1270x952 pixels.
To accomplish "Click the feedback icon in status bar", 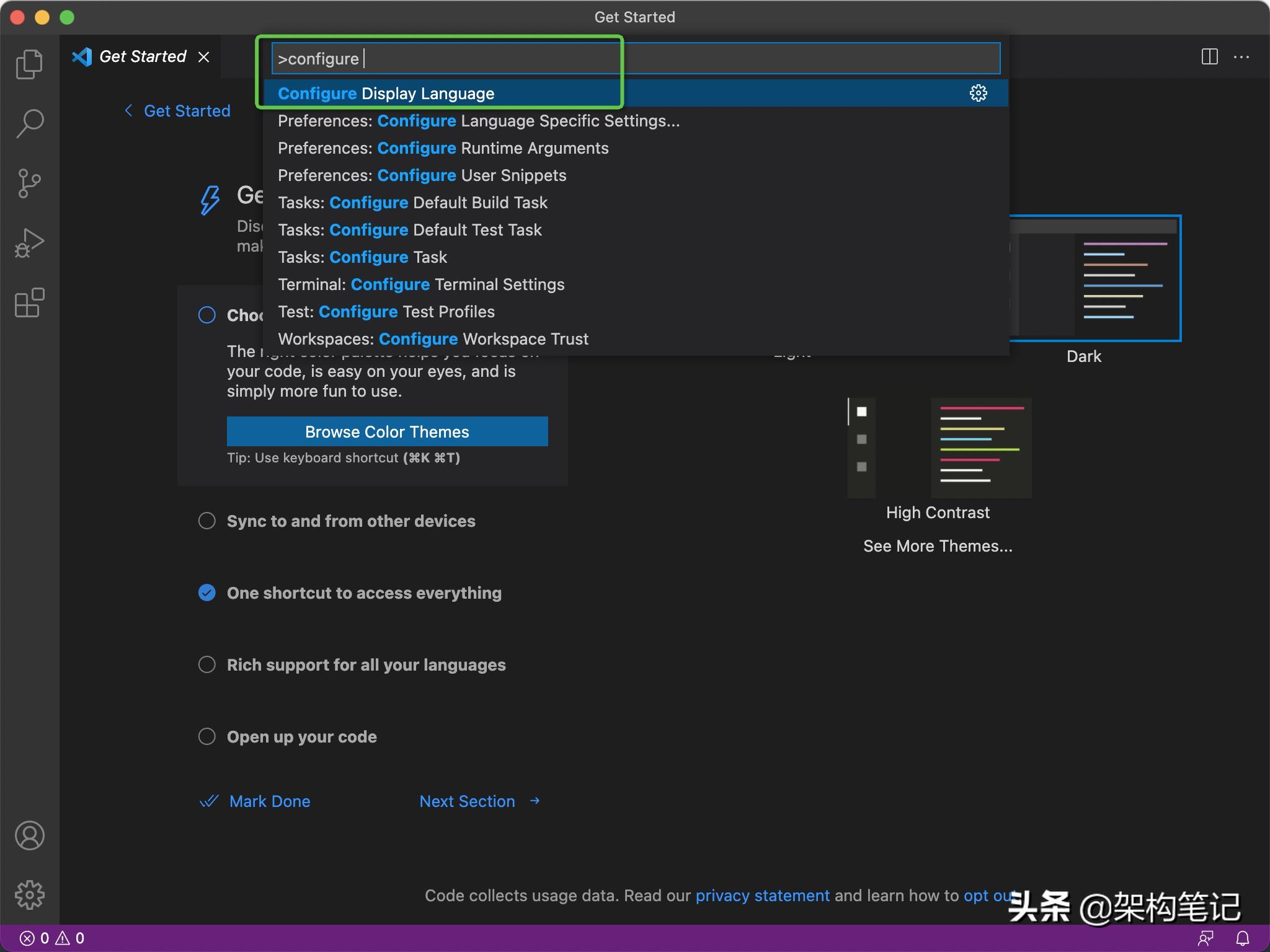I will coord(1206,938).
